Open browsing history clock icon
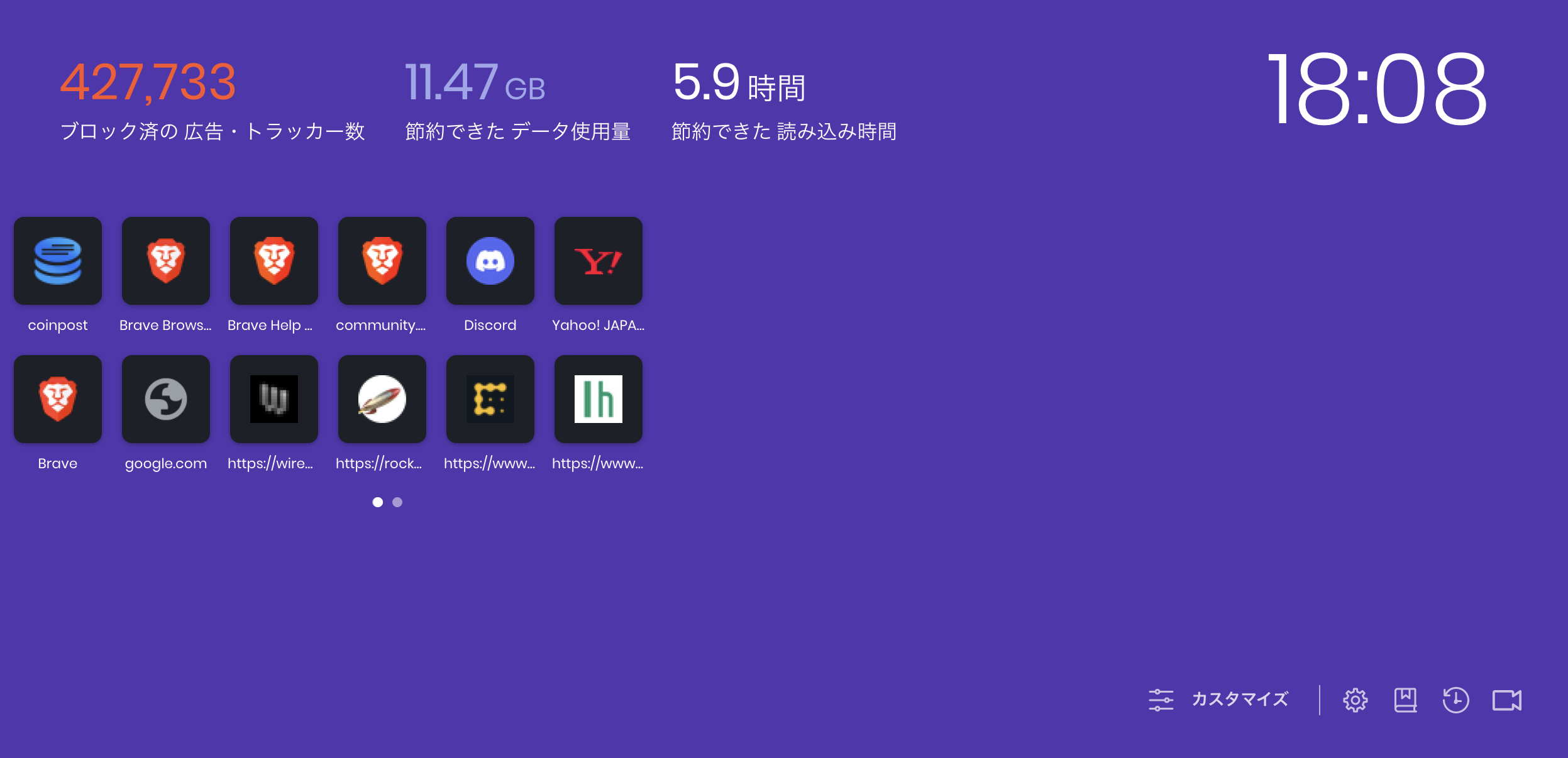 pos(1455,700)
